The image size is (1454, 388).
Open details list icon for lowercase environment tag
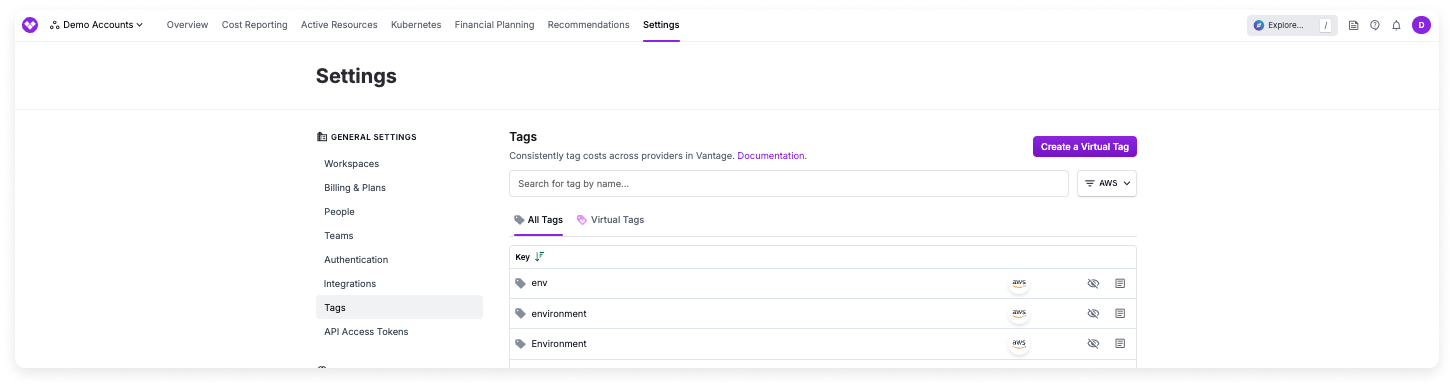(1120, 314)
